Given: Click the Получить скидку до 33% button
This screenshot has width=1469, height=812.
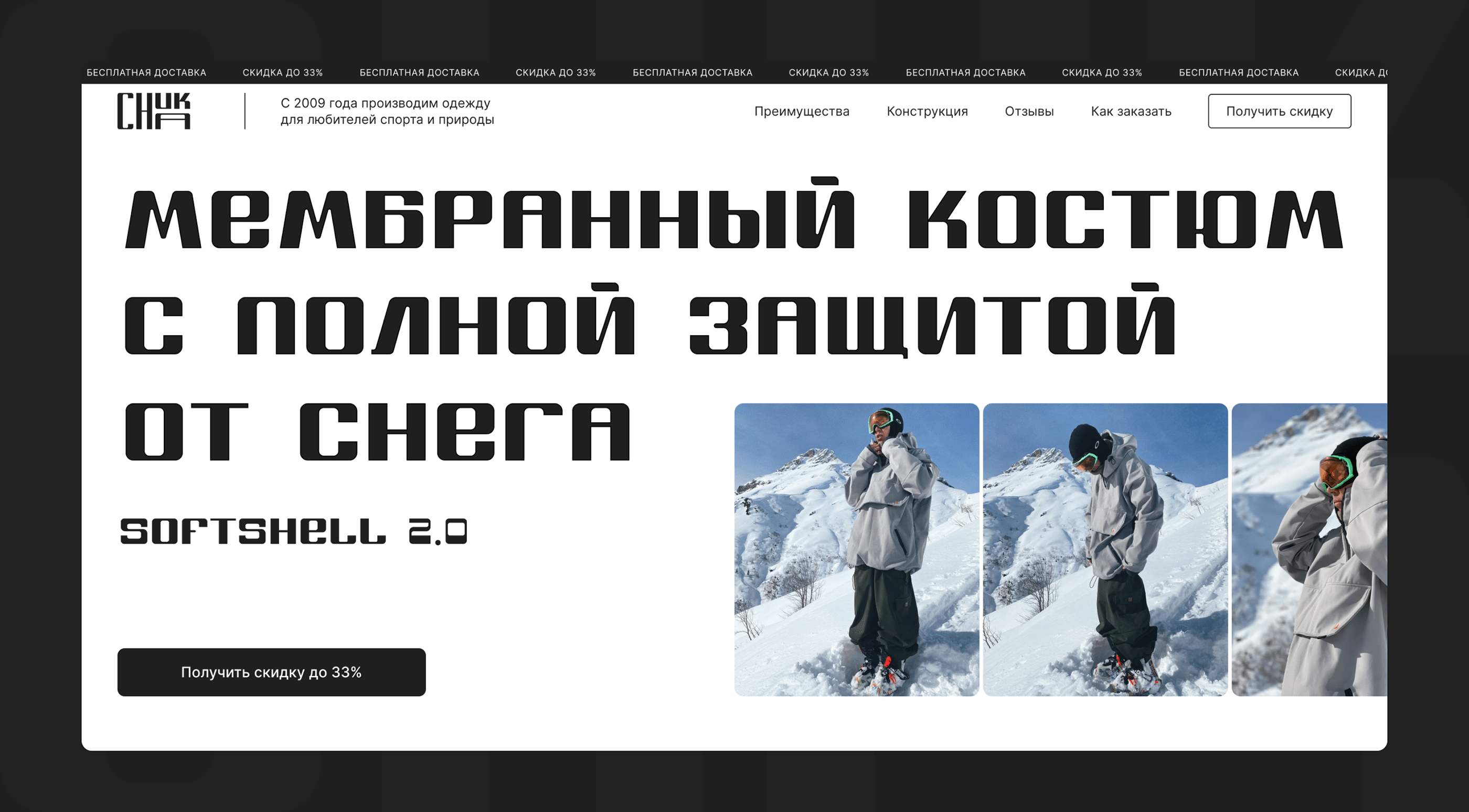Looking at the screenshot, I should pos(271,672).
